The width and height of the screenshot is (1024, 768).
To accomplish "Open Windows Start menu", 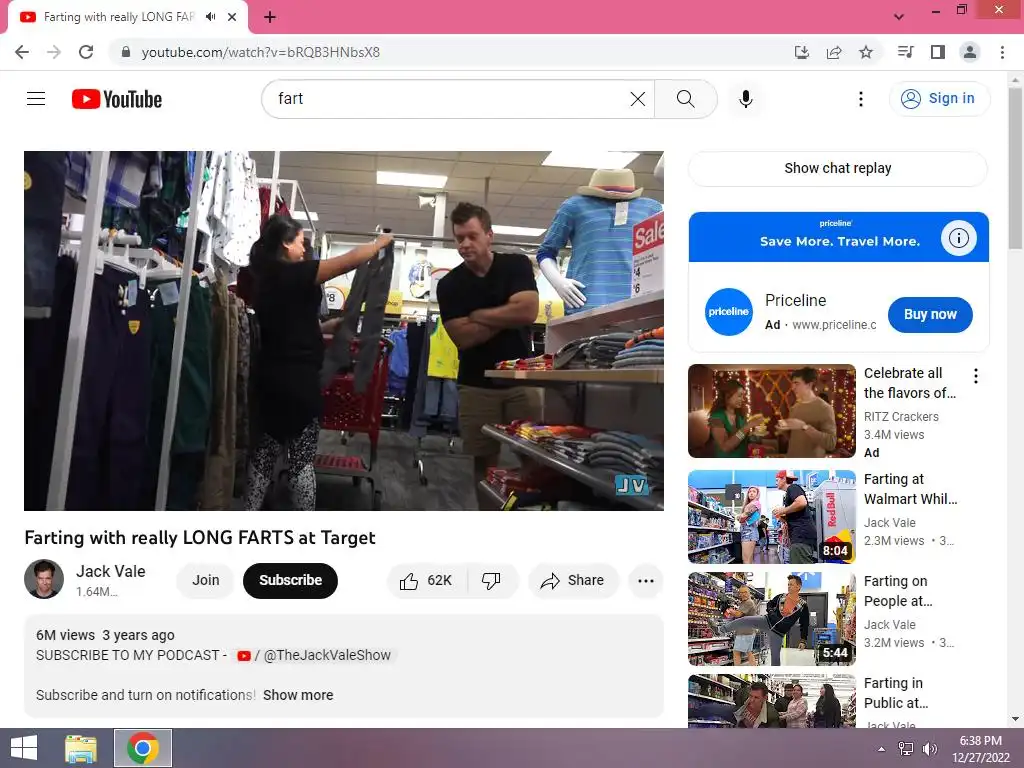I will click(24, 748).
